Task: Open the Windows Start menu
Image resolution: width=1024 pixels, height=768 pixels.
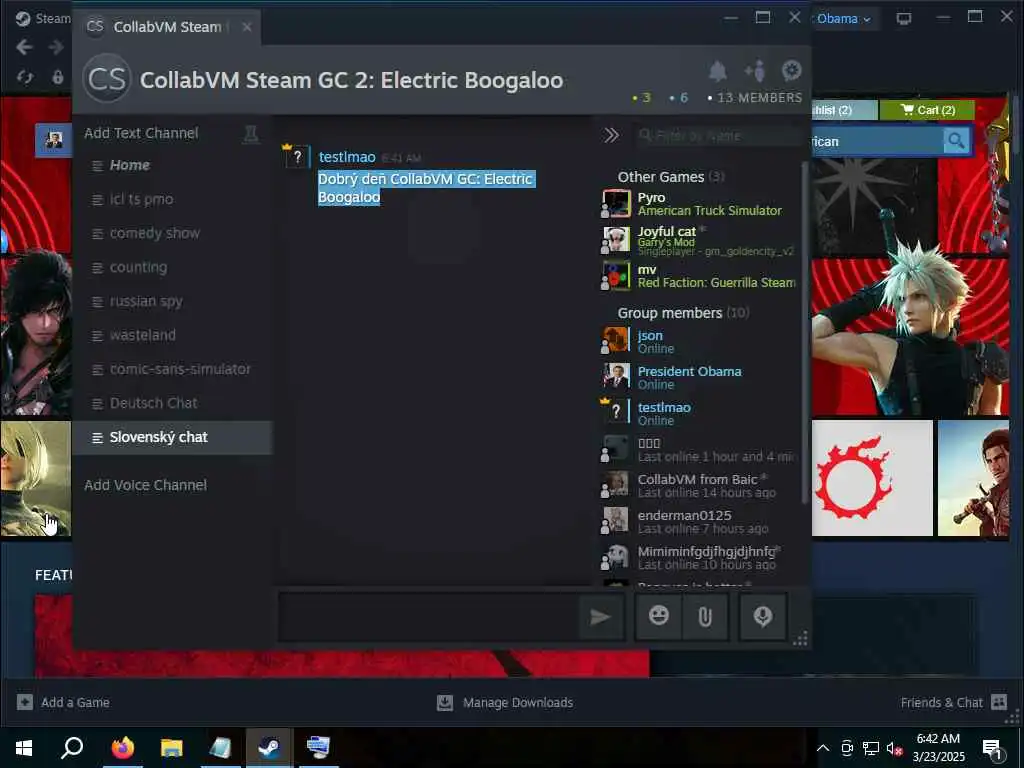Action: tap(24, 748)
